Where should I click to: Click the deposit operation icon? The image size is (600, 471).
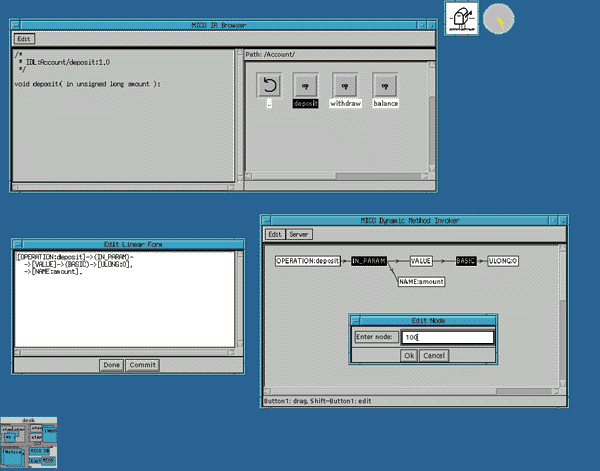point(306,86)
